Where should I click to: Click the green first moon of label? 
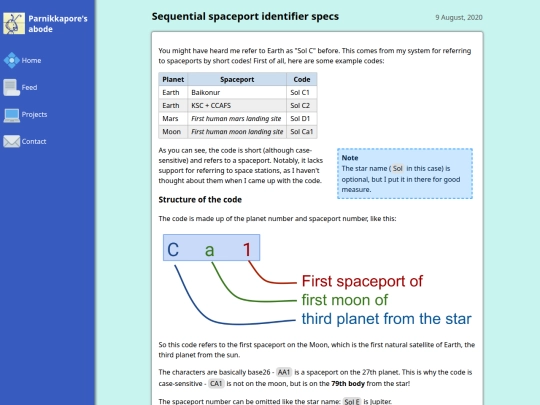(x=345, y=300)
